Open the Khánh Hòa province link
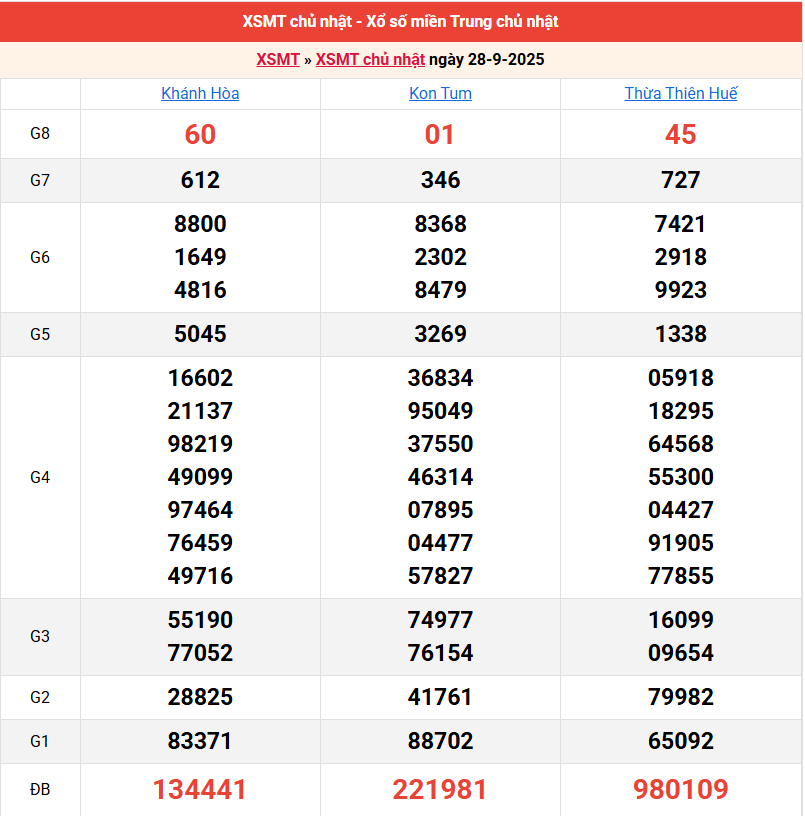The height and width of the screenshot is (816, 805). (200, 94)
